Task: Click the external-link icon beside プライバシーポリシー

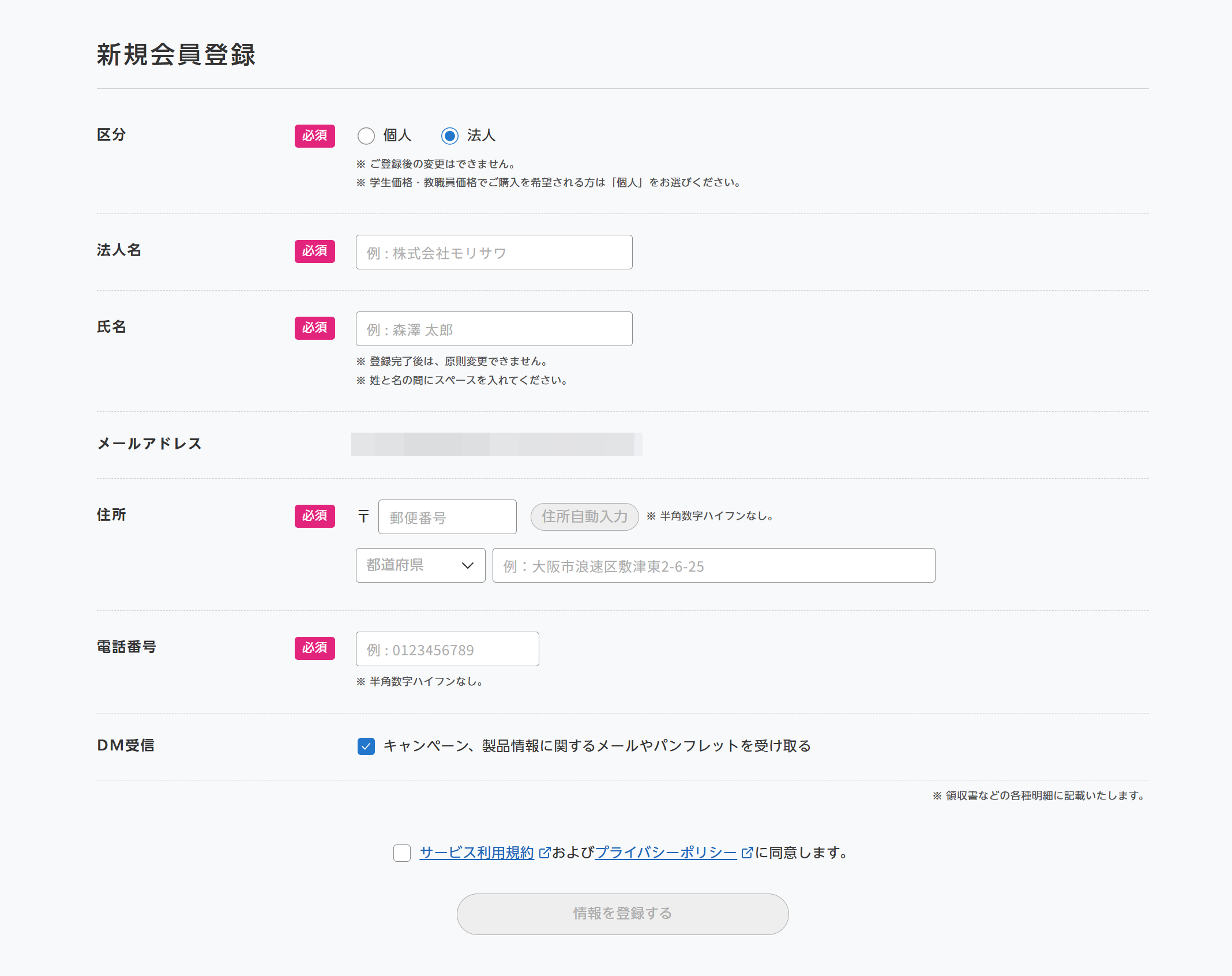Action: (748, 853)
